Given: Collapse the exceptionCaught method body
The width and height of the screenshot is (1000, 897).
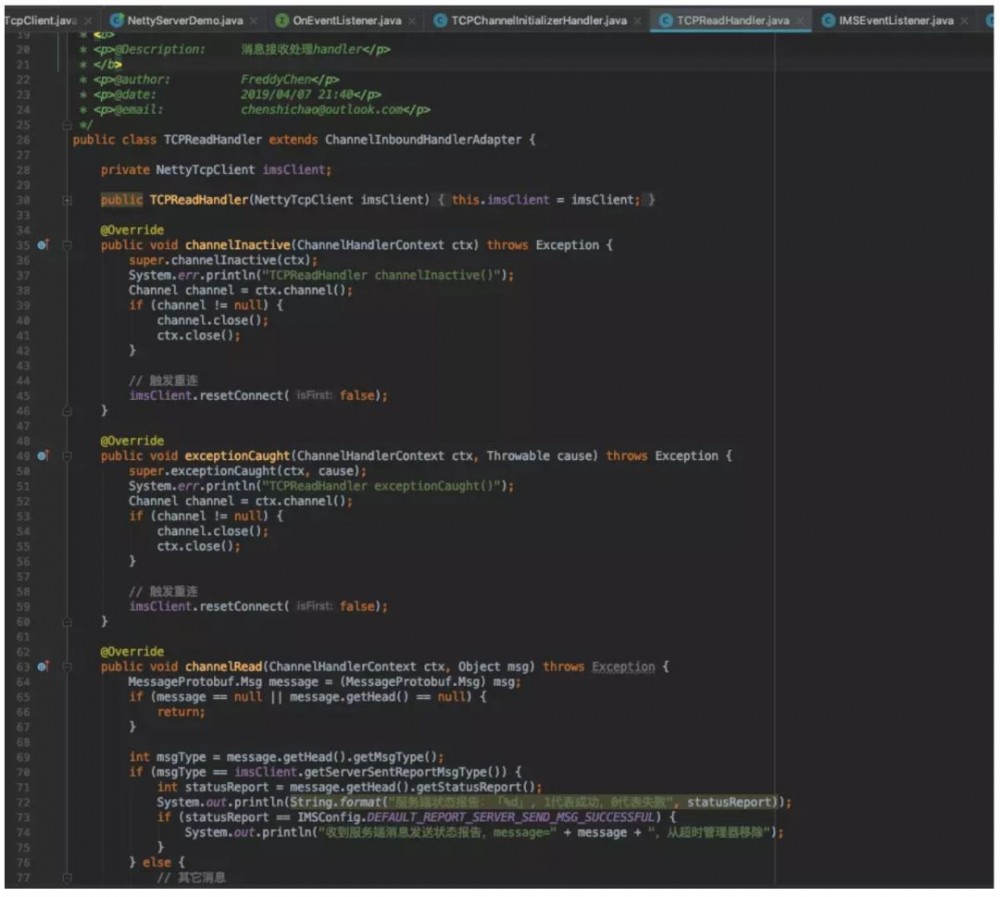Looking at the screenshot, I should pos(68,456).
